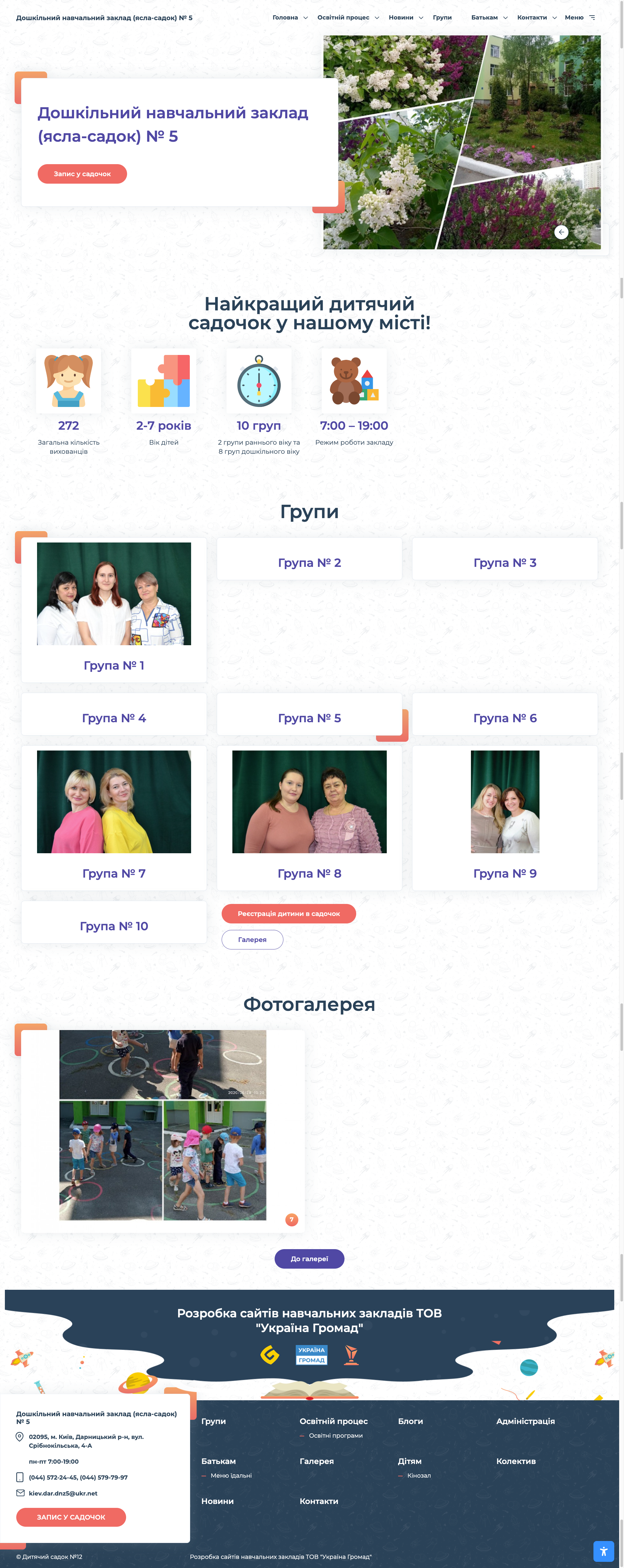Click the email envelope icon in footer
The image size is (624, 1568).
point(20,1493)
